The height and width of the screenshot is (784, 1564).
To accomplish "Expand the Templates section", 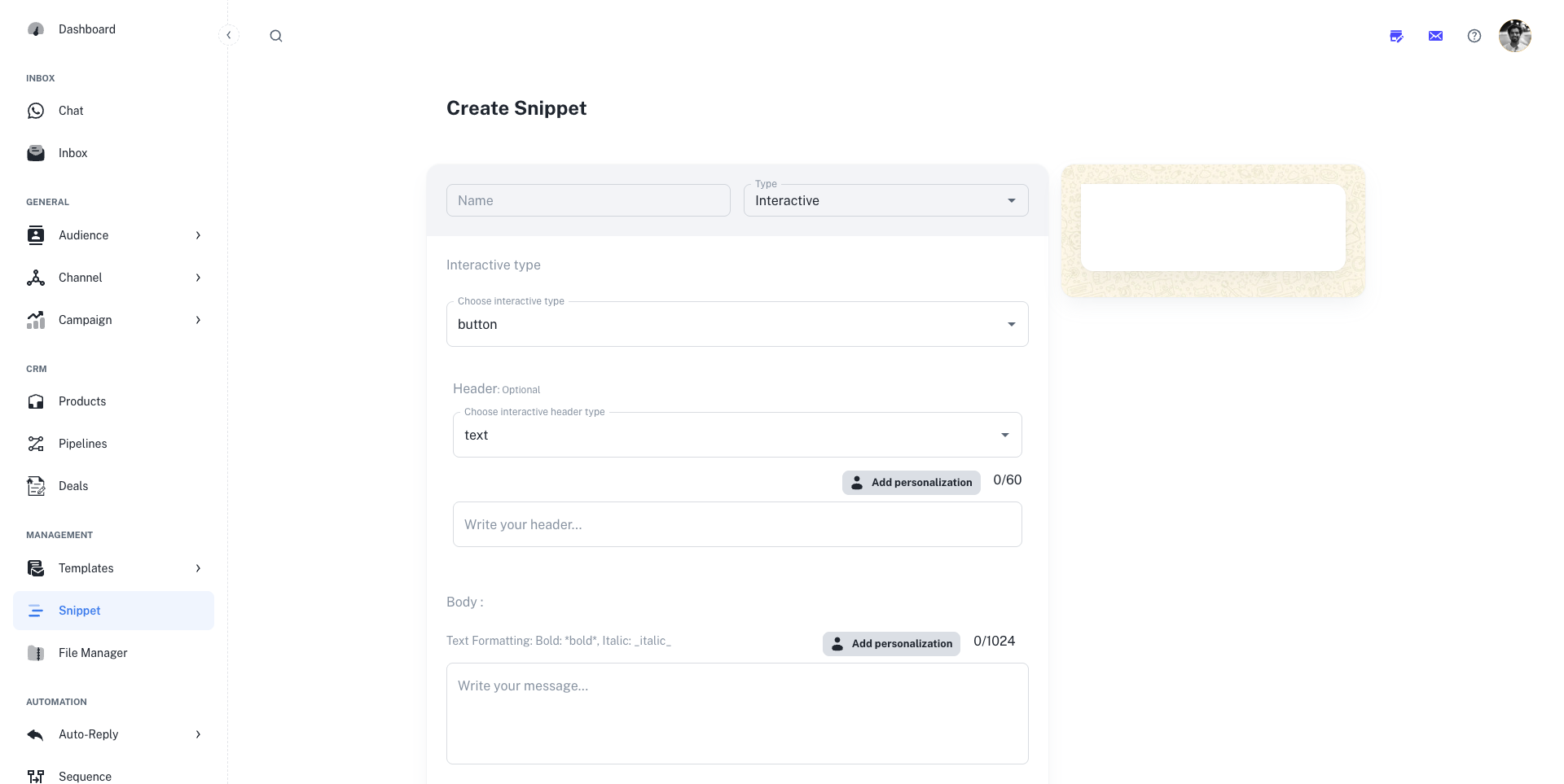I will (x=198, y=568).
